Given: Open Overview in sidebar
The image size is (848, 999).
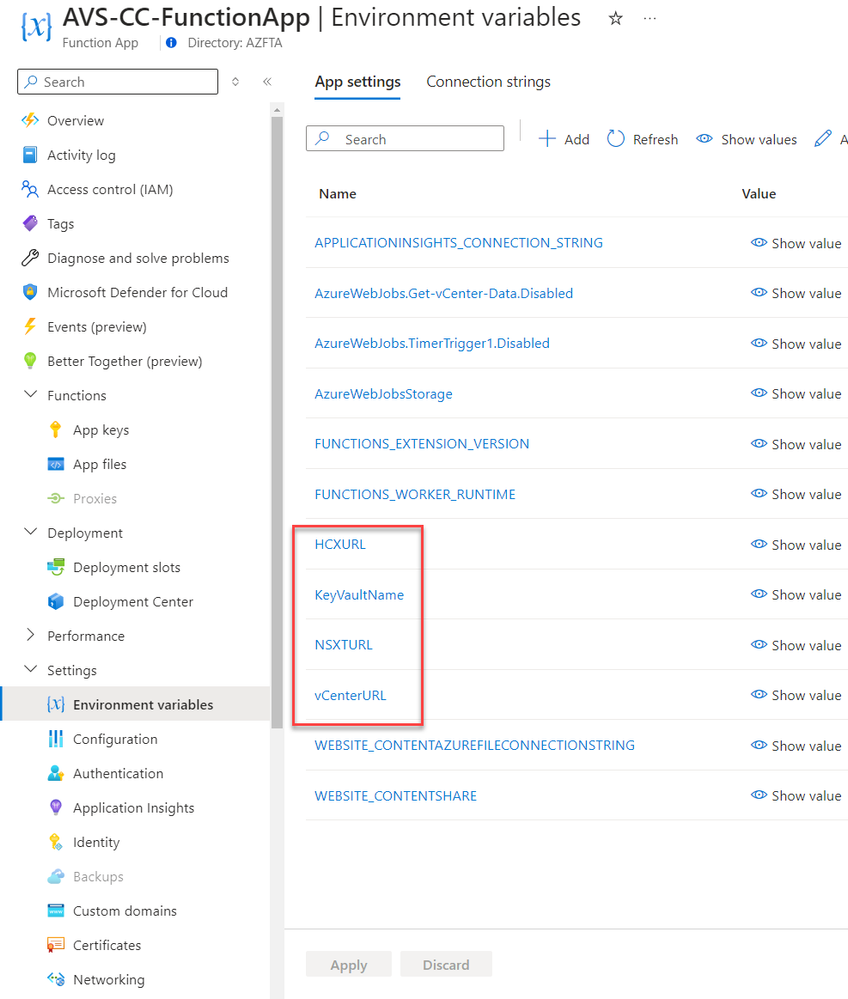Looking at the screenshot, I should (x=75, y=120).
